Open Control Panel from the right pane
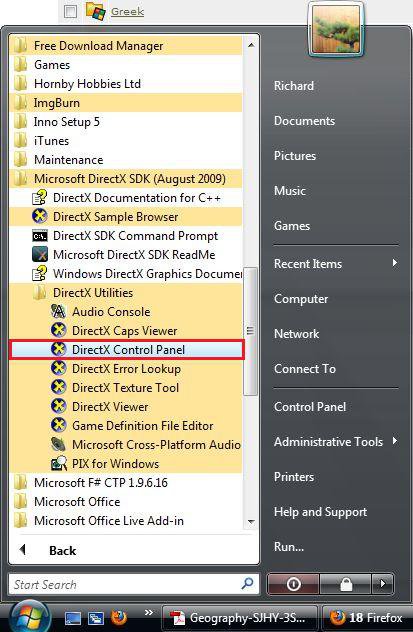 (310, 406)
